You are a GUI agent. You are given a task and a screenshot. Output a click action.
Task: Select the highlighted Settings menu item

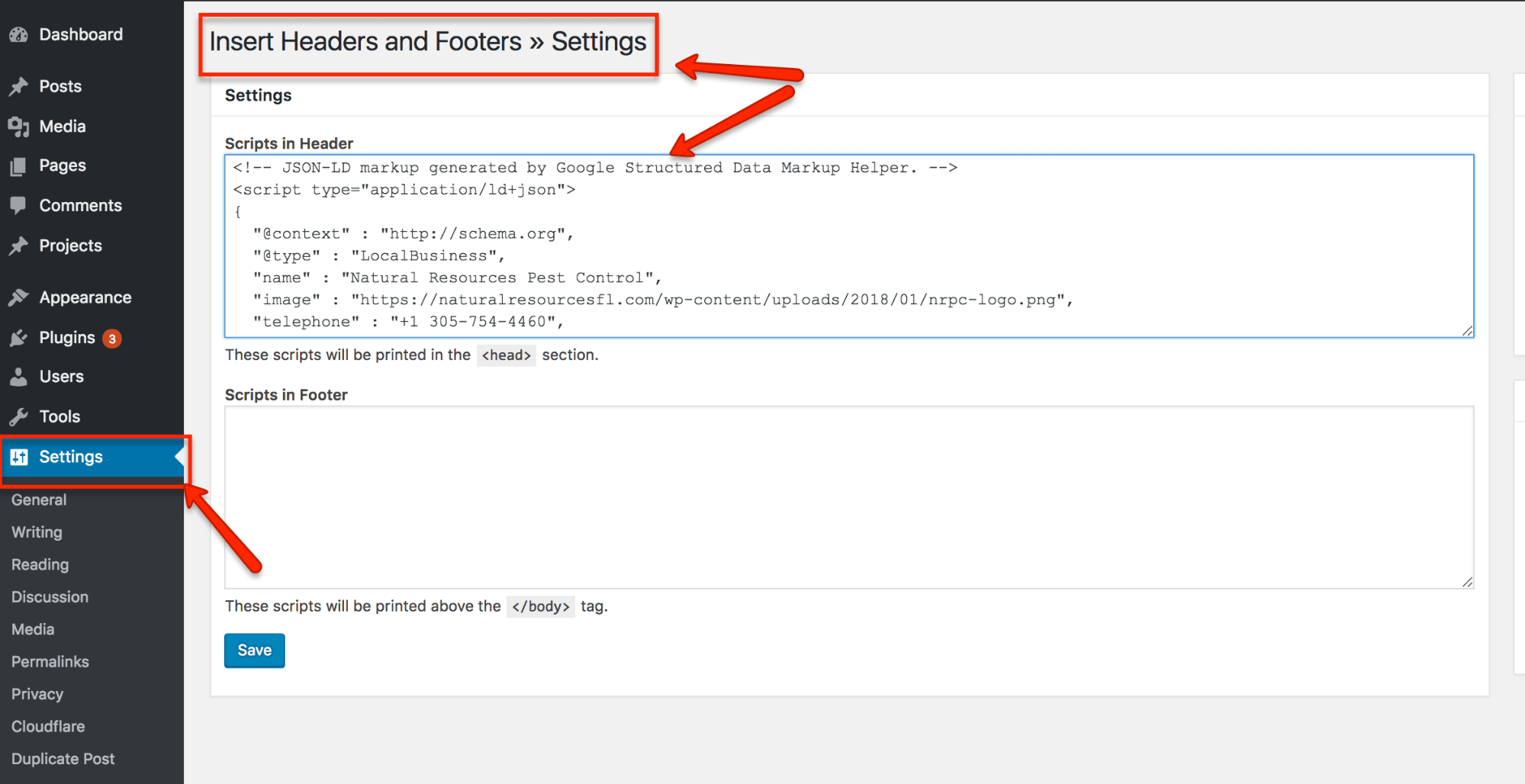[x=92, y=457]
